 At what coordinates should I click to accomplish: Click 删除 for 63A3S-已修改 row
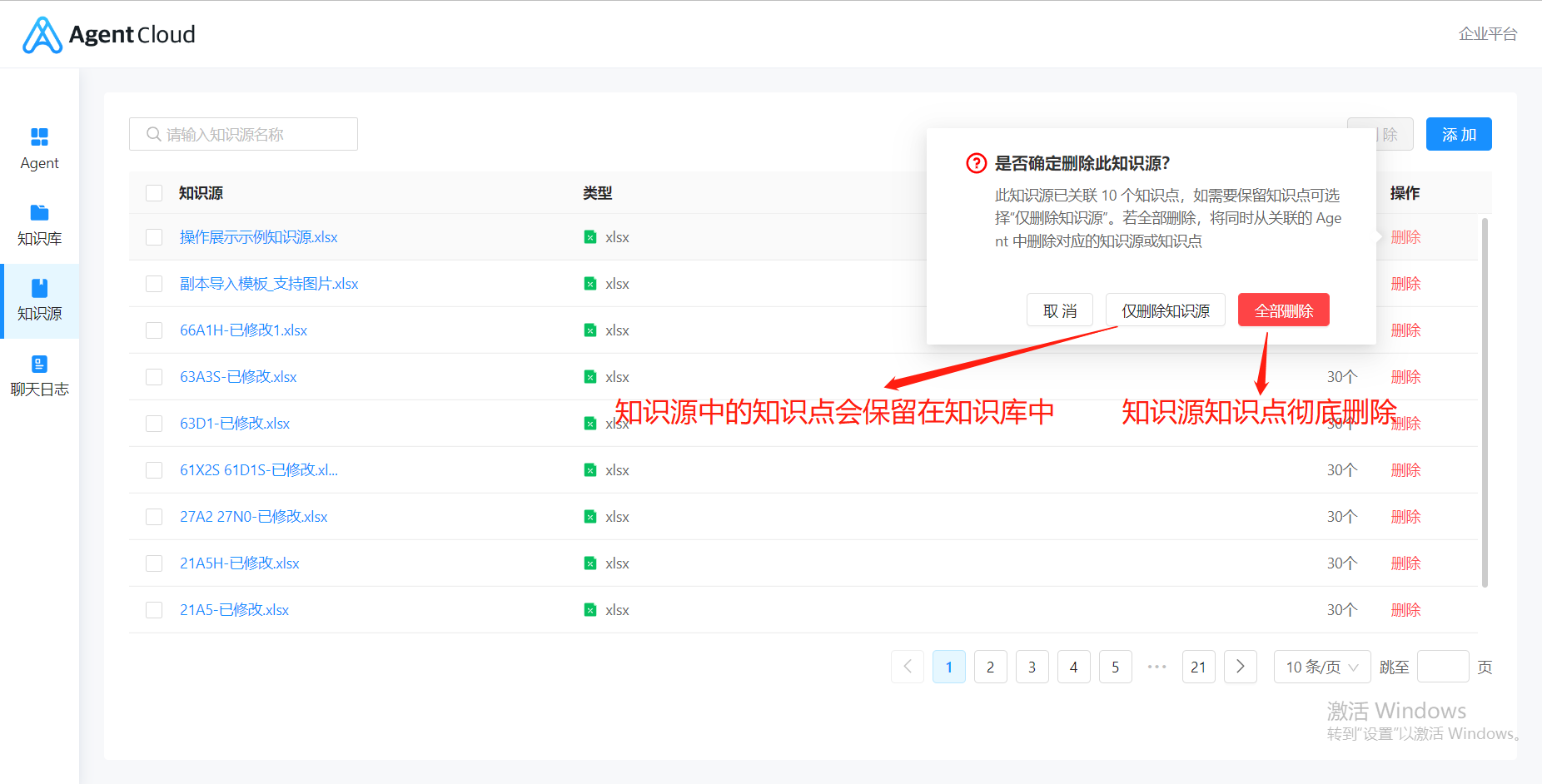(x=1405, y=377)
